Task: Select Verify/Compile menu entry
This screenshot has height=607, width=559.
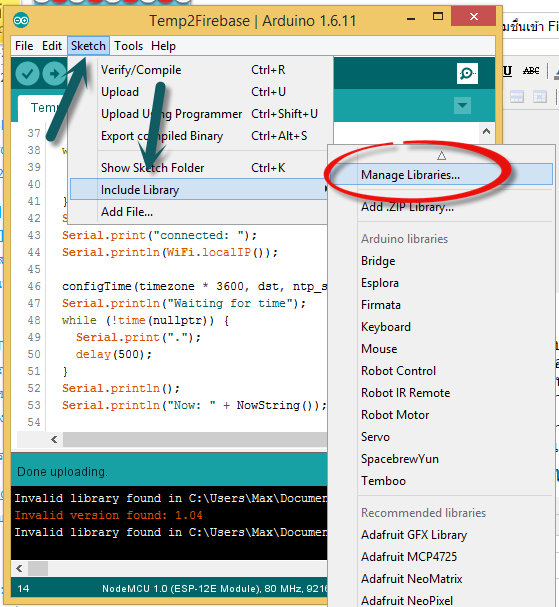Action: pyautogui.click(x=201, y=70)
